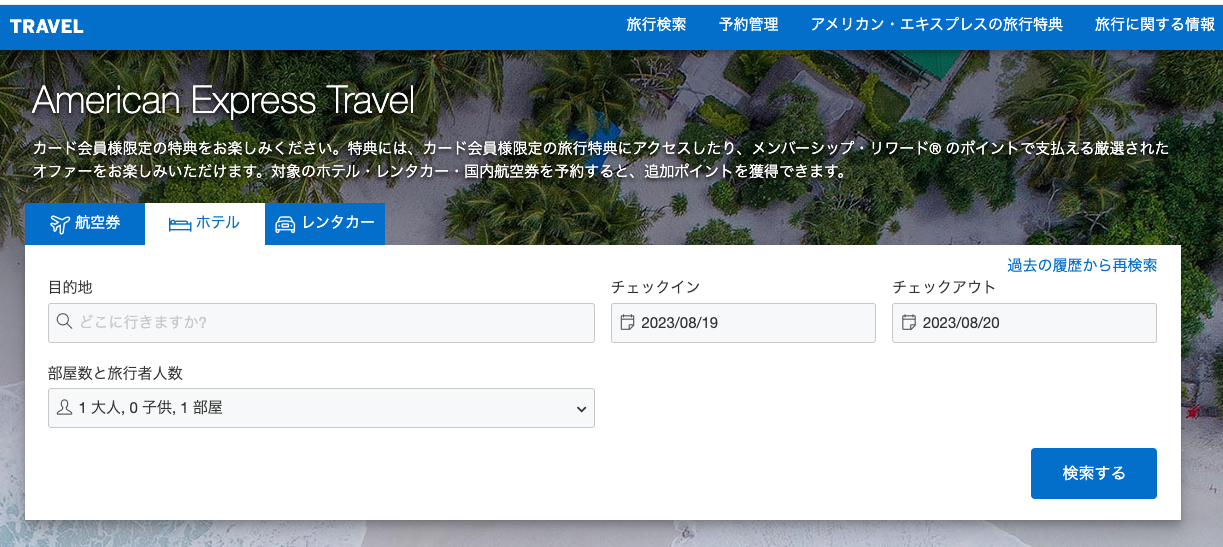
Task: Open the 旅行に関する情報 menu
Action: tap(1155, 25)
